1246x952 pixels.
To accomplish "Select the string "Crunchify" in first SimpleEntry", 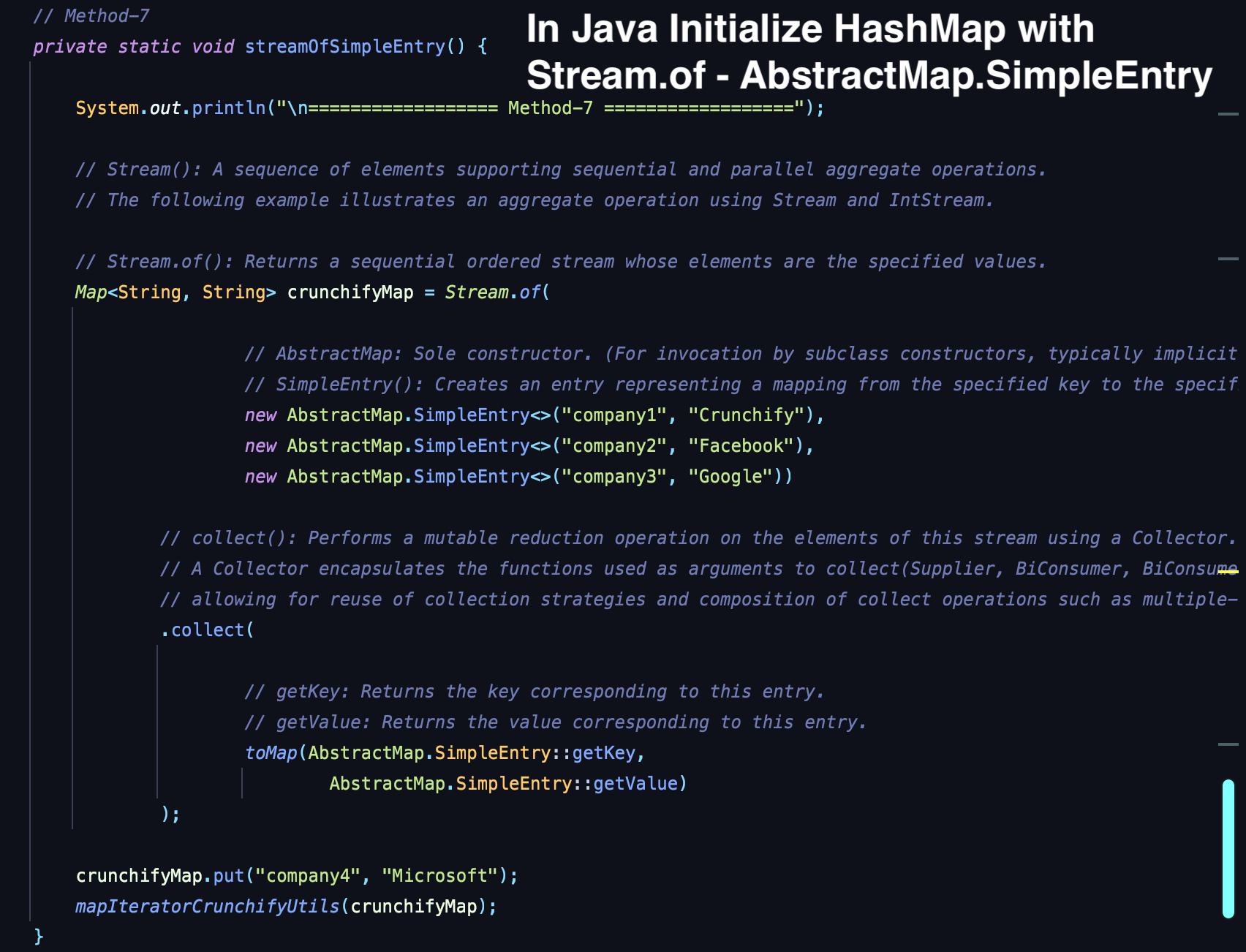I will [x=744, y=415].
